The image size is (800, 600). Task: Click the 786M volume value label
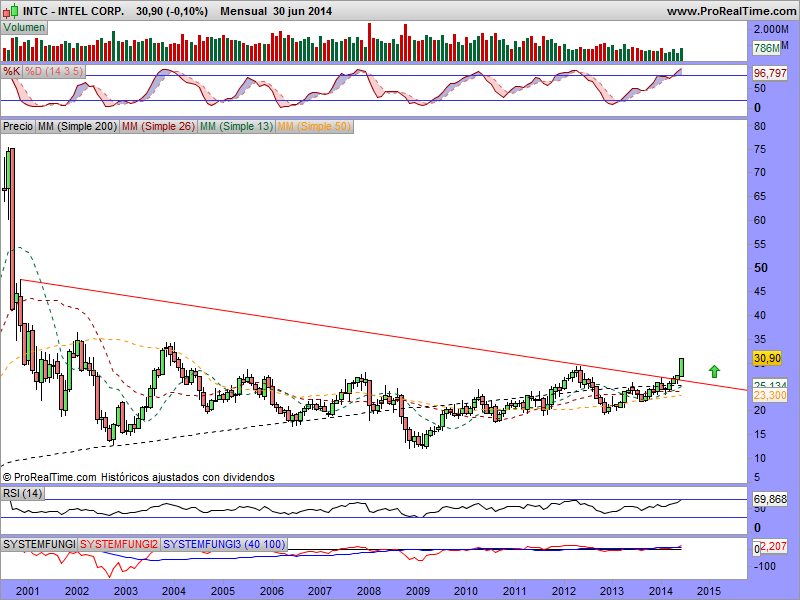coord(766,48)
